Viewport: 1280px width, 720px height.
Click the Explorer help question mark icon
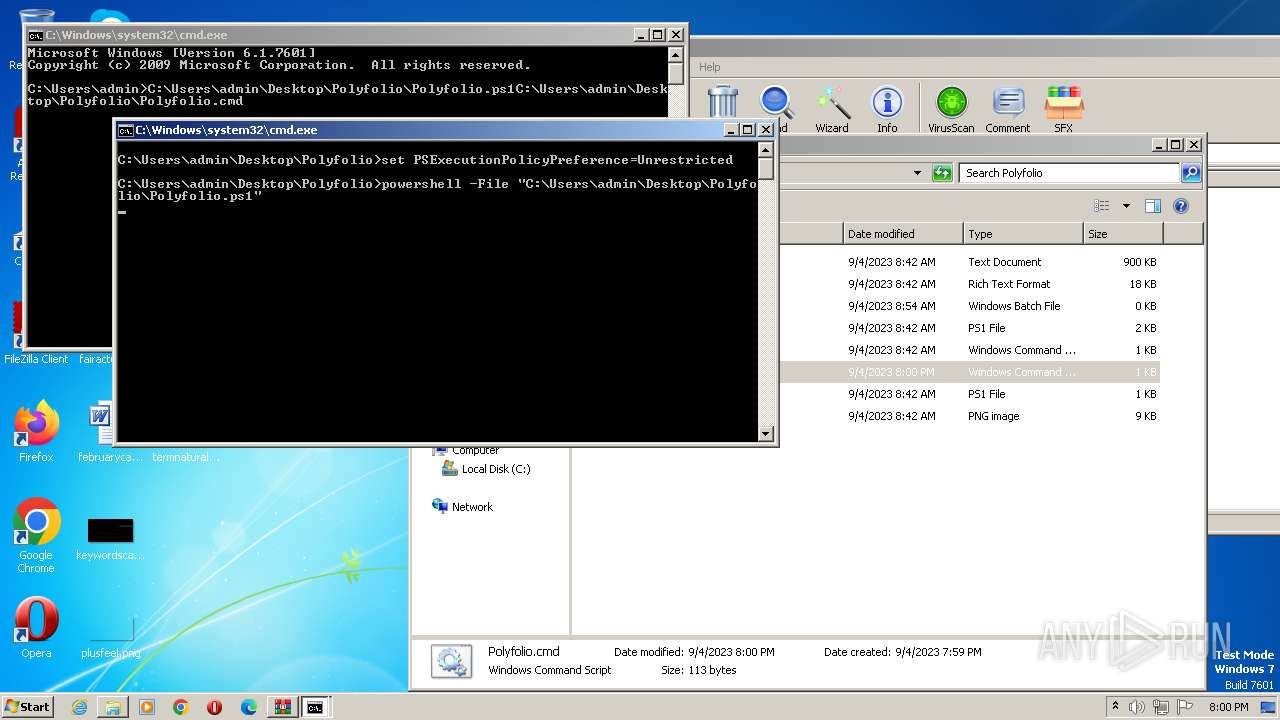tap(1181, 206)
